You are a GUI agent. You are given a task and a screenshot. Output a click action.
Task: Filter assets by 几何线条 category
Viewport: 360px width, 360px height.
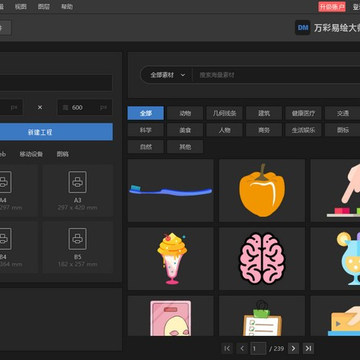[224, 113]
